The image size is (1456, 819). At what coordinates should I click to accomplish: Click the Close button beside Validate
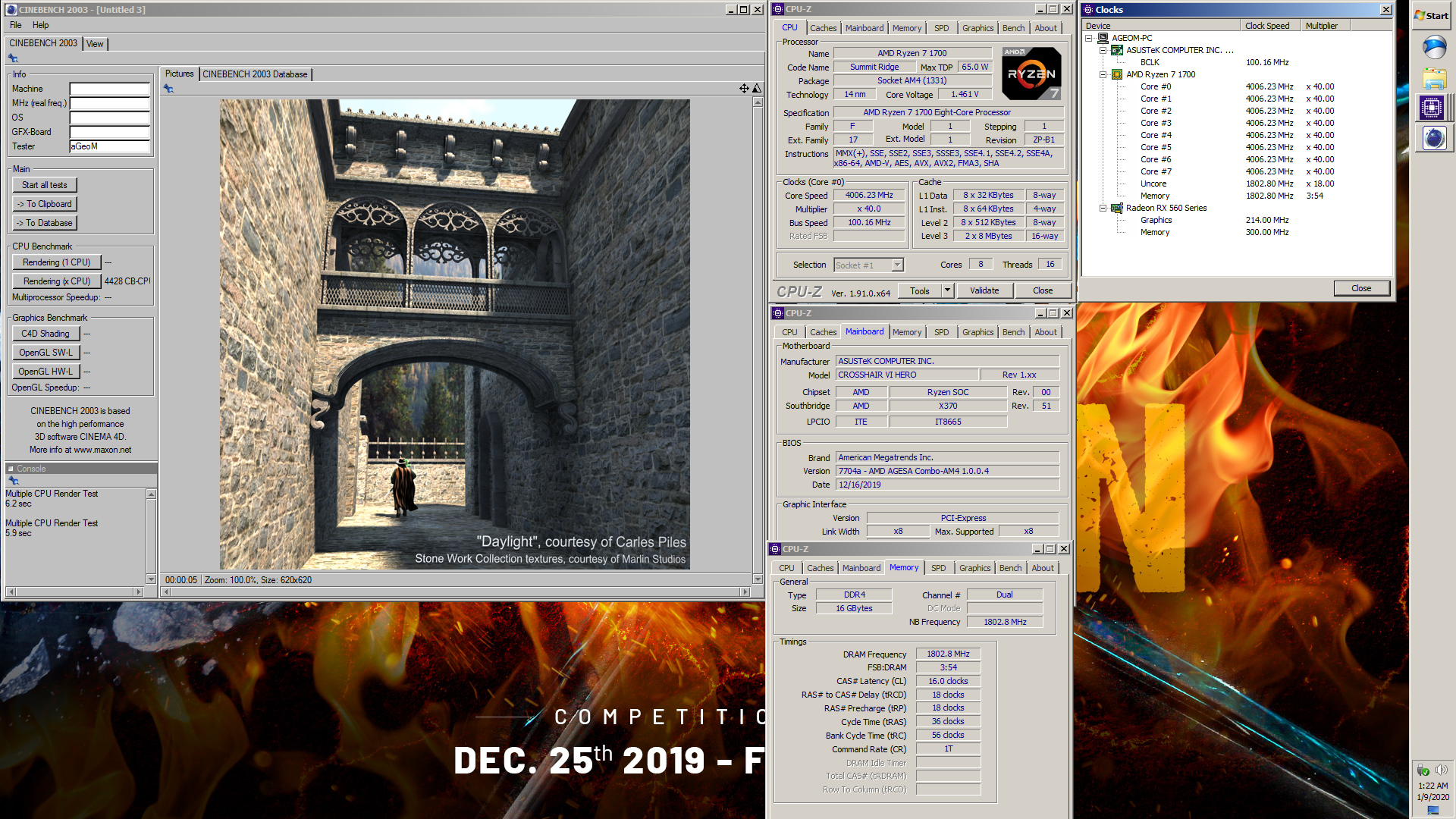[x=1043, y=290]
